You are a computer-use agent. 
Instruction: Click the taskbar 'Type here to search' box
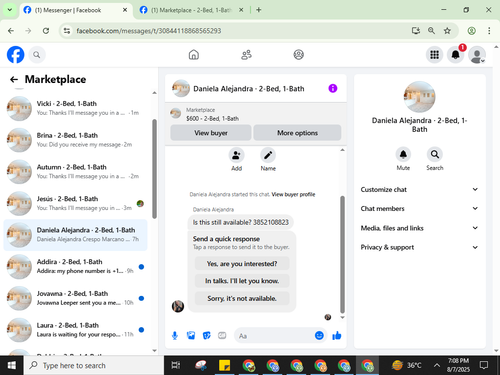94,365
